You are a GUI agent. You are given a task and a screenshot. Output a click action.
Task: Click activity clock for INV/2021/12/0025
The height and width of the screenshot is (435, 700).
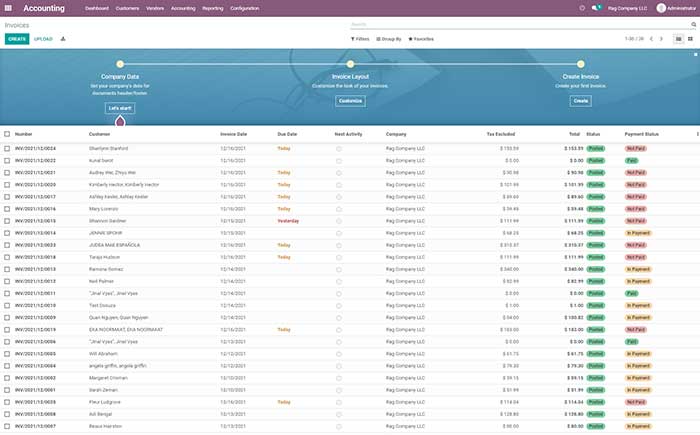pos(339,402)
